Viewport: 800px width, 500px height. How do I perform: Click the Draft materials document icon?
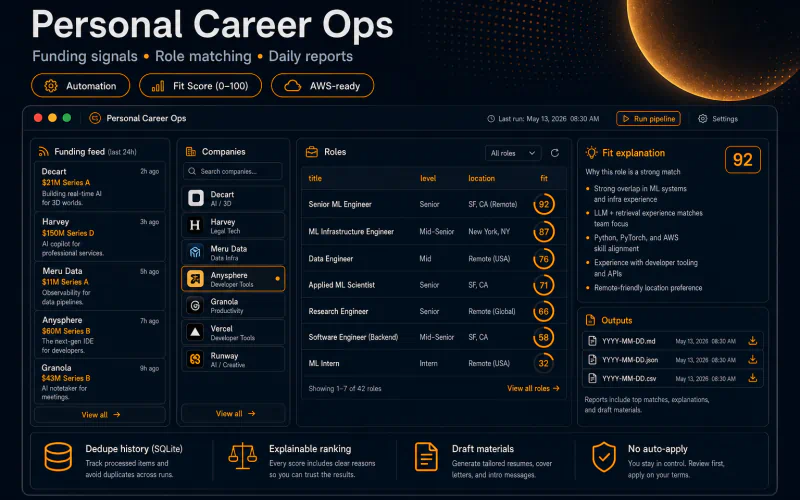pyautogui.click(x=426, y=457)
